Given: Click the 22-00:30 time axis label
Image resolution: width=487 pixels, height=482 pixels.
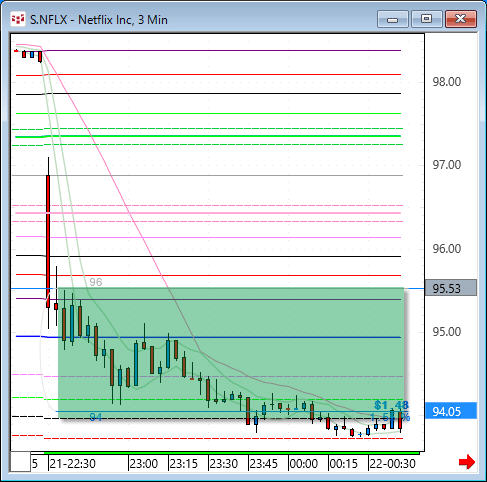Looking at the screenshot, I should [x=392, y=464].
